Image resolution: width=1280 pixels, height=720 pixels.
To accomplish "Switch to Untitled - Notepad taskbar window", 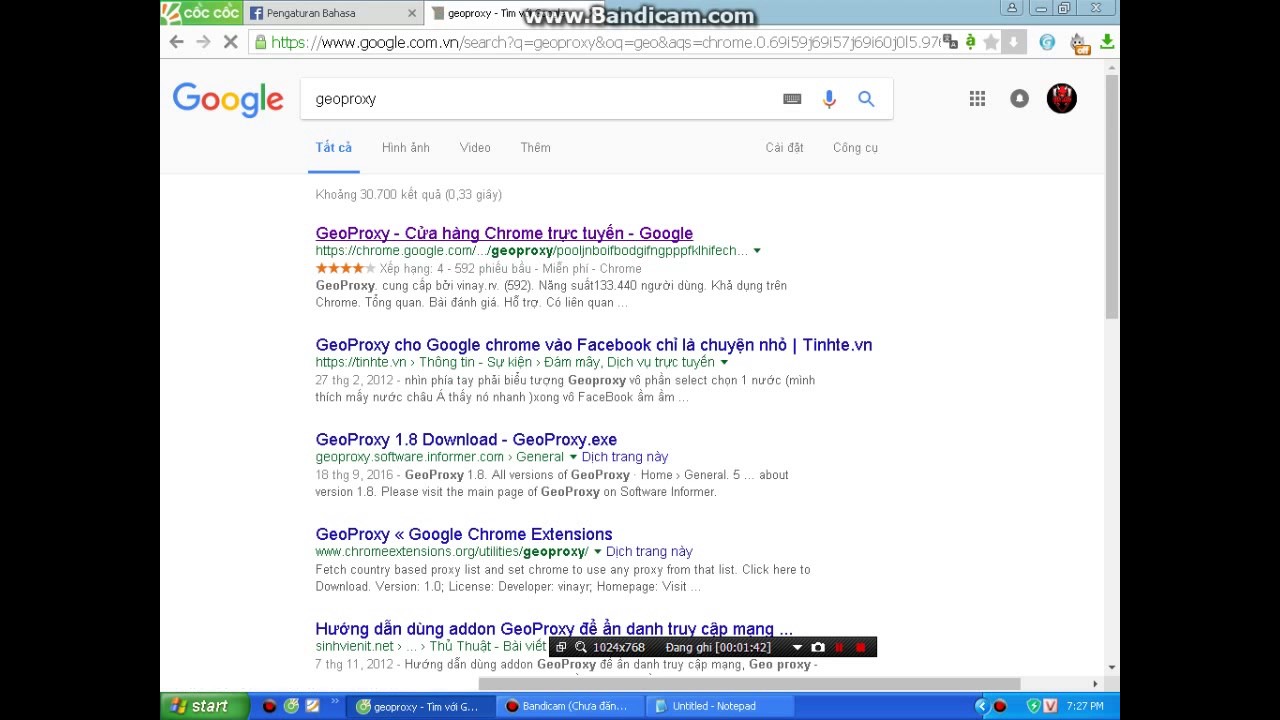I will 718,706.
